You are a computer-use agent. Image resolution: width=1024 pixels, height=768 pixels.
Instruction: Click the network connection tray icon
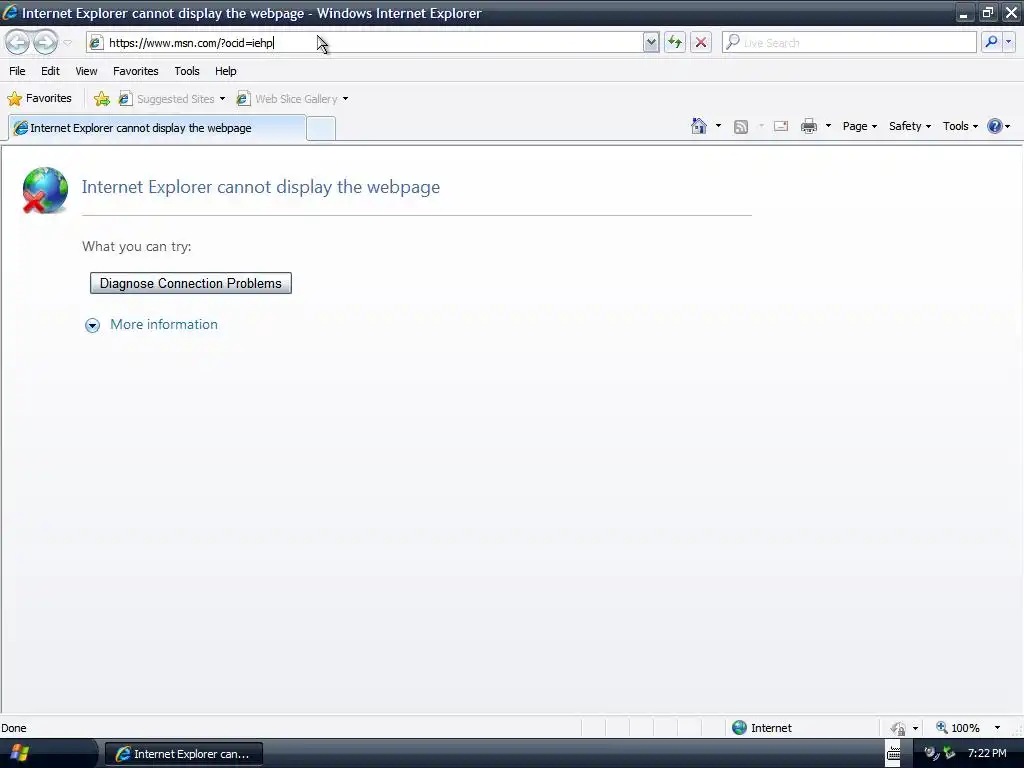(x=949, y=754)
